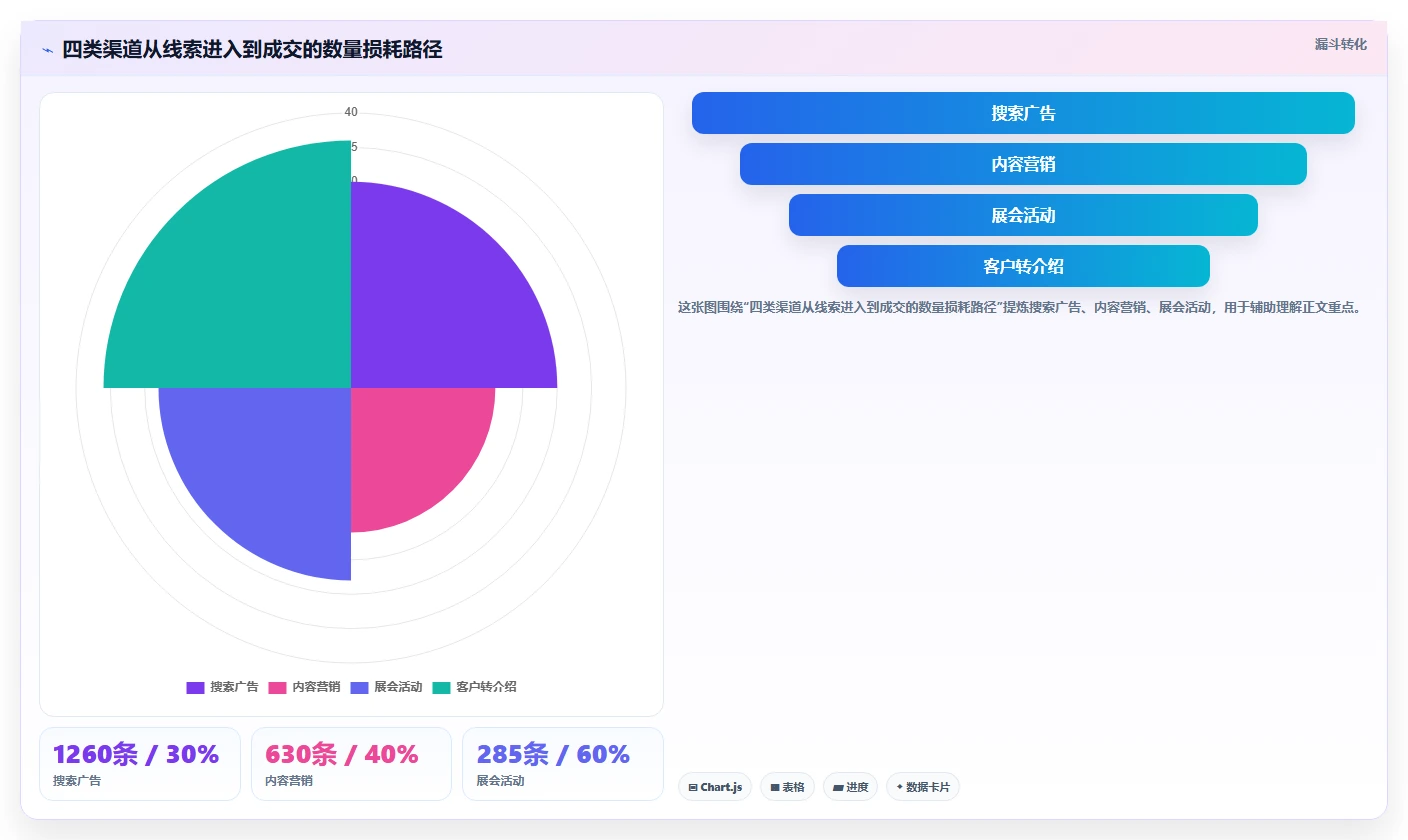Image resolution: width=1408 pixels, height=840 pixels.
Task: Select the 客户转介绍 funnel bar
Action: coord(1023,266)
